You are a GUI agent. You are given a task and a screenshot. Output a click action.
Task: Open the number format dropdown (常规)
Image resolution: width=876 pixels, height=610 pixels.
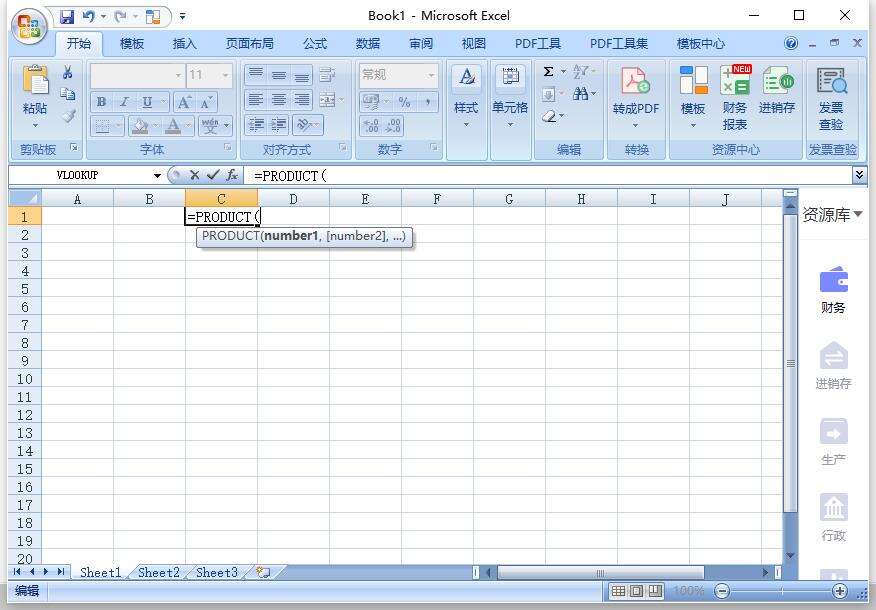pyautogui.click(x=431, y=75)
